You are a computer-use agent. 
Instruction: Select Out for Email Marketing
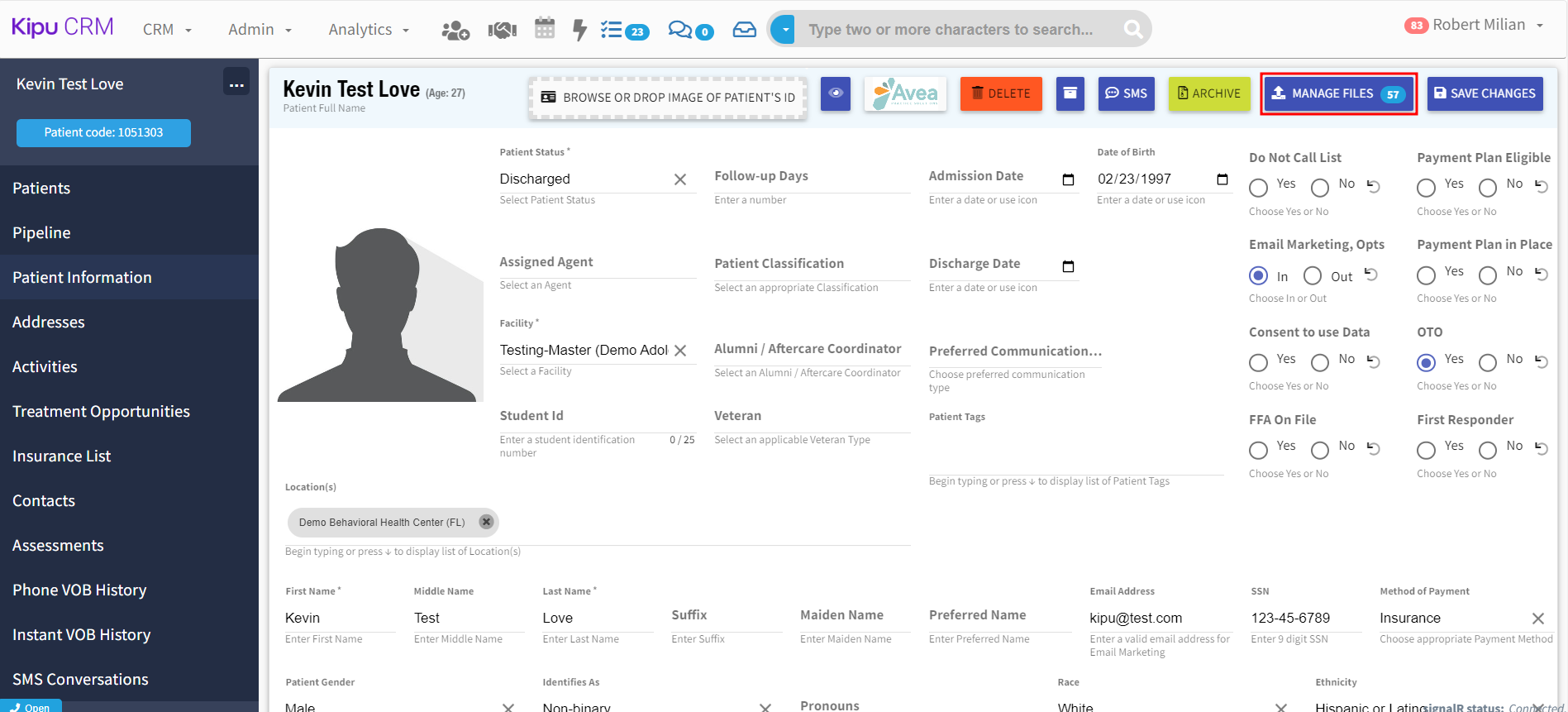coord(1313,275)
